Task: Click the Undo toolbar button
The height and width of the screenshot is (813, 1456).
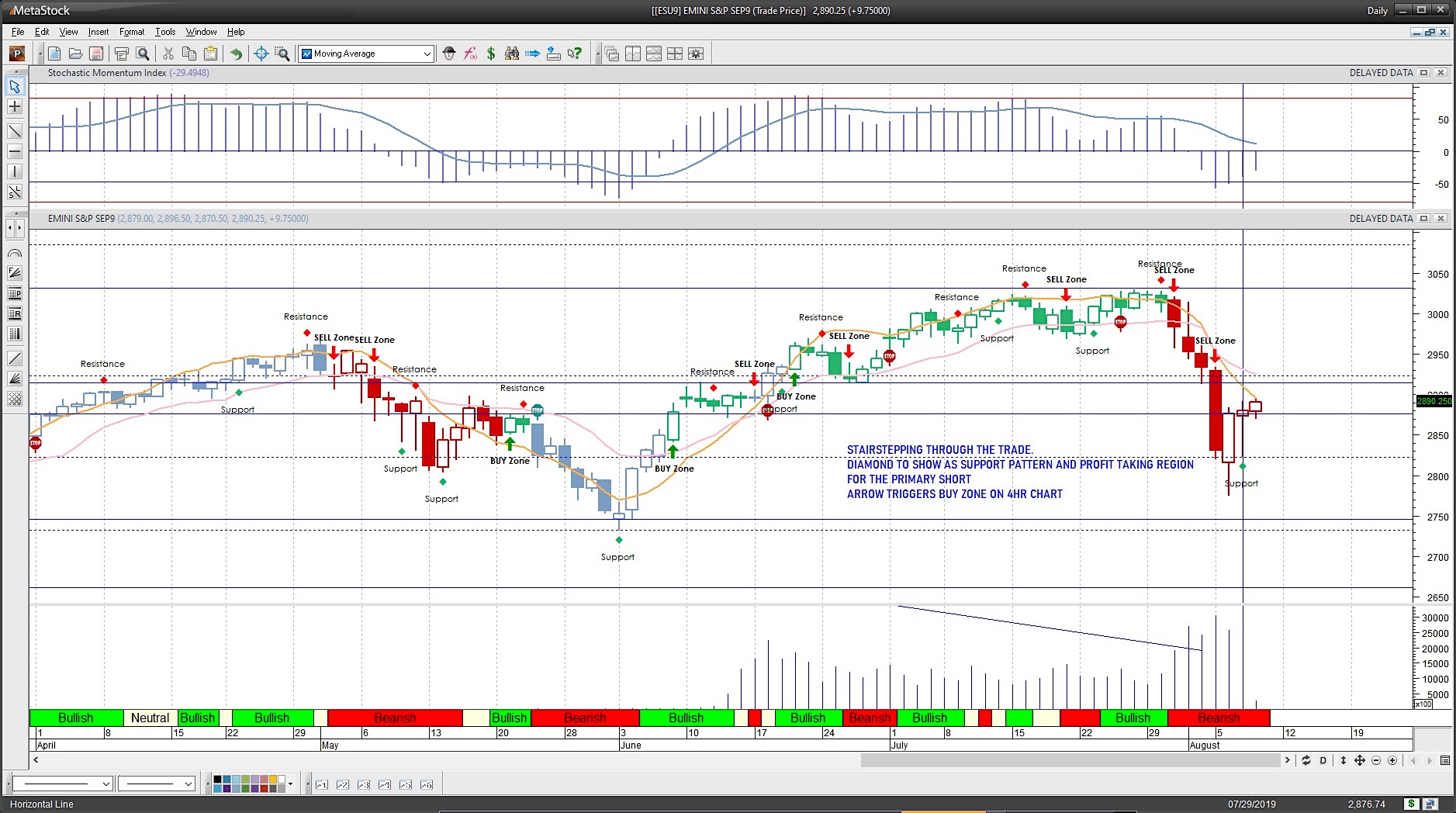Action: click(237, 53)
